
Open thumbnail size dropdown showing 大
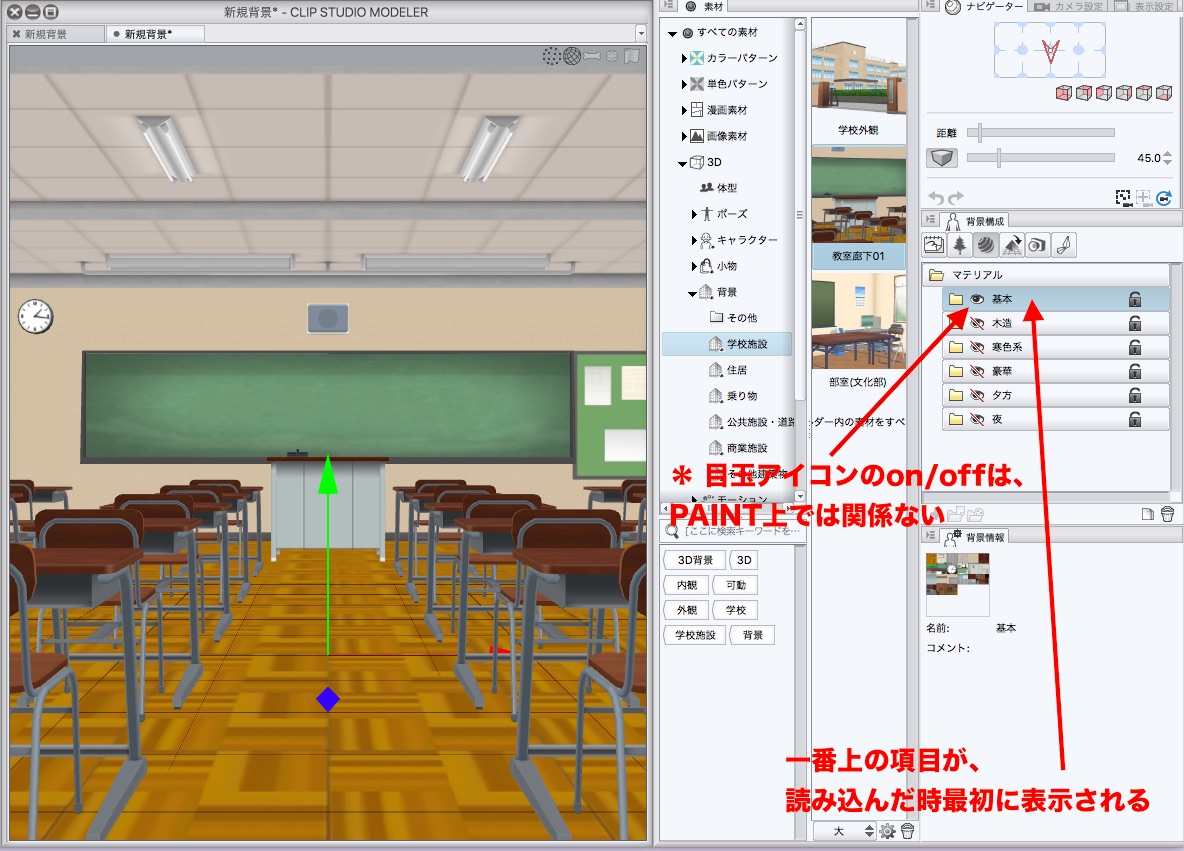[x=844, y=831]
